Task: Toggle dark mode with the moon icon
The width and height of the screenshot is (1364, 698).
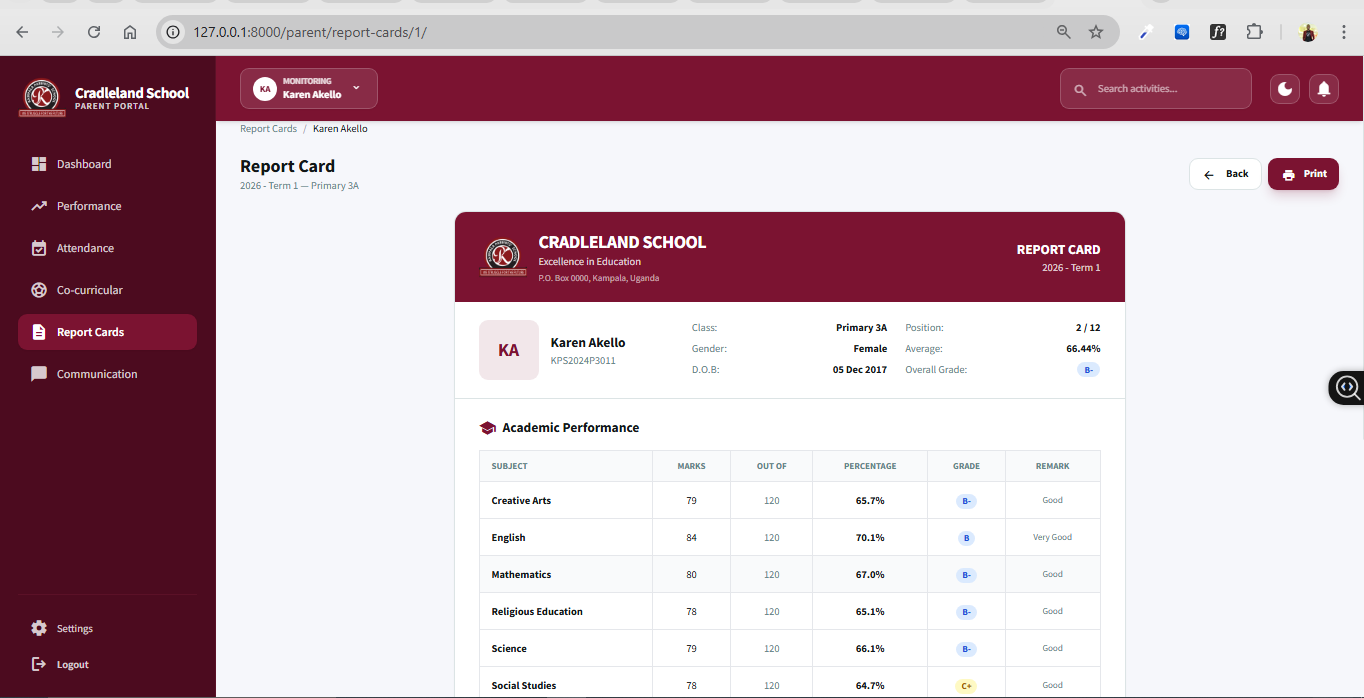Action: [1285, 89]
